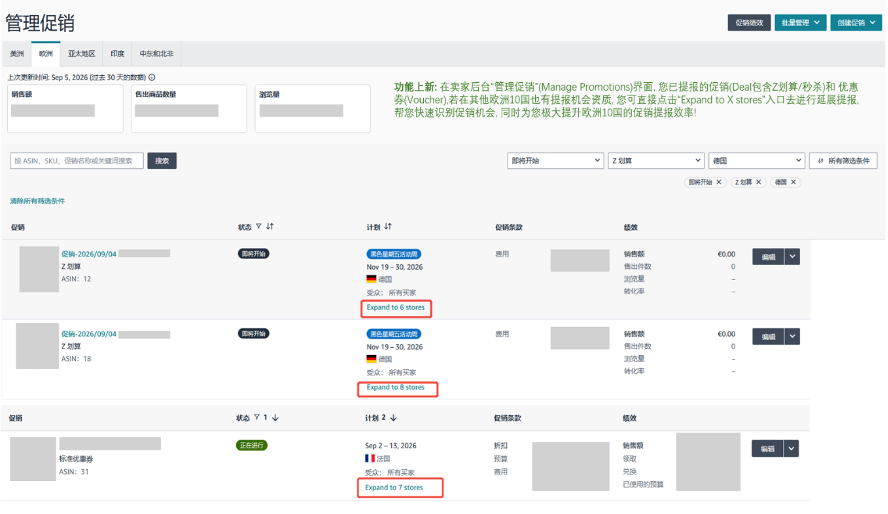
Task: Expand the arrow next to 编辑 in ASIN 18 row
Action: click(792, 337)
